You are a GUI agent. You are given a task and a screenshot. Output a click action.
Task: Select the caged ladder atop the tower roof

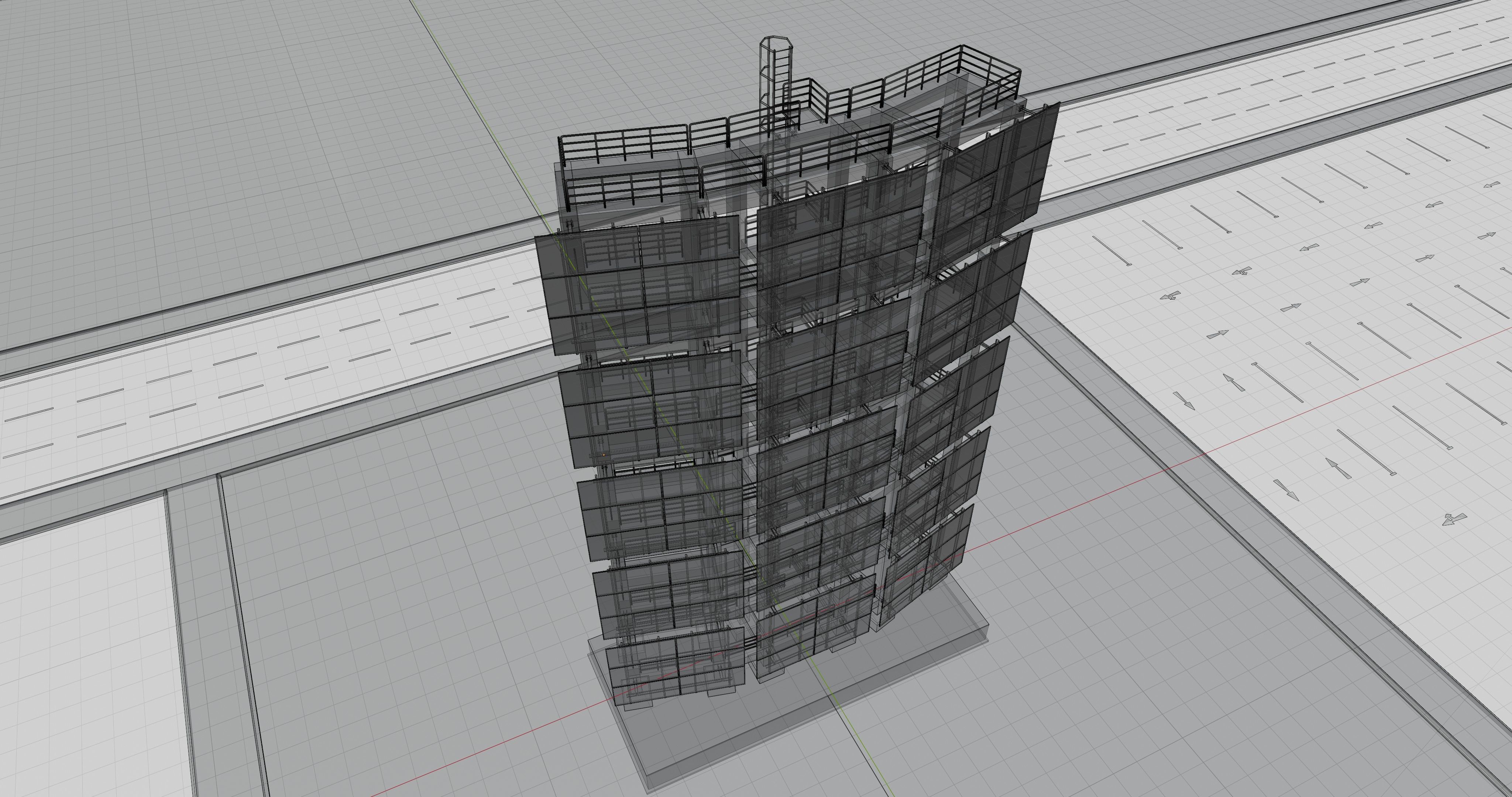[x=775, y=85]
